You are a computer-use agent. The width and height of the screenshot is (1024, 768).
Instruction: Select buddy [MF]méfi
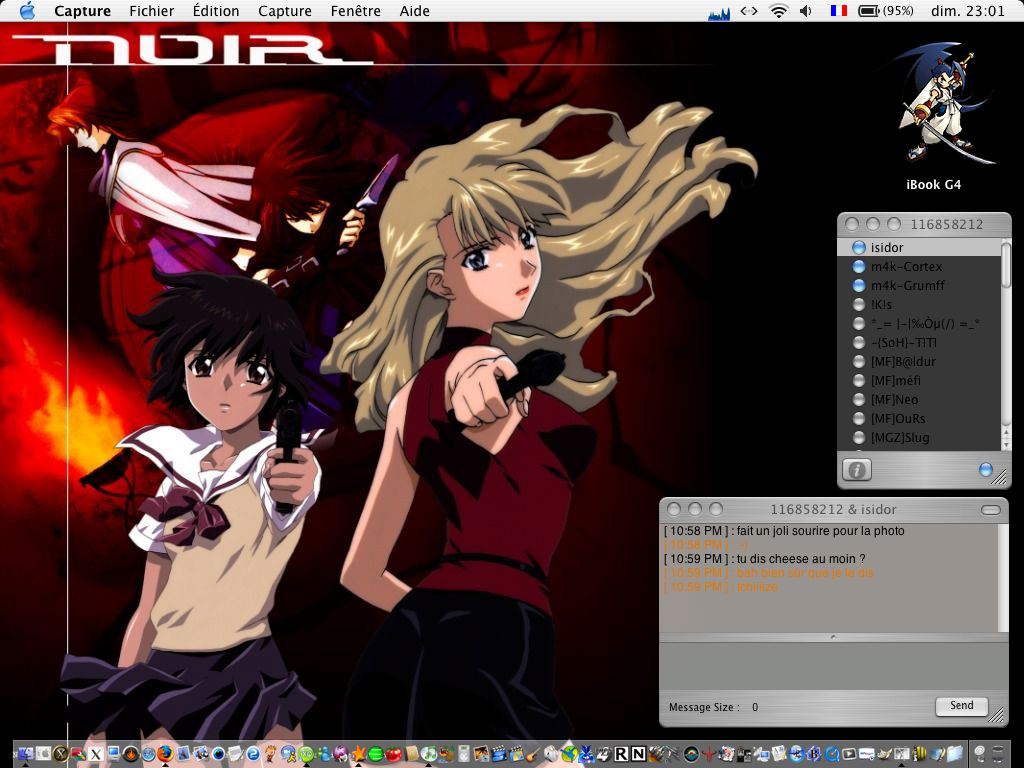[x=920, y=380]
